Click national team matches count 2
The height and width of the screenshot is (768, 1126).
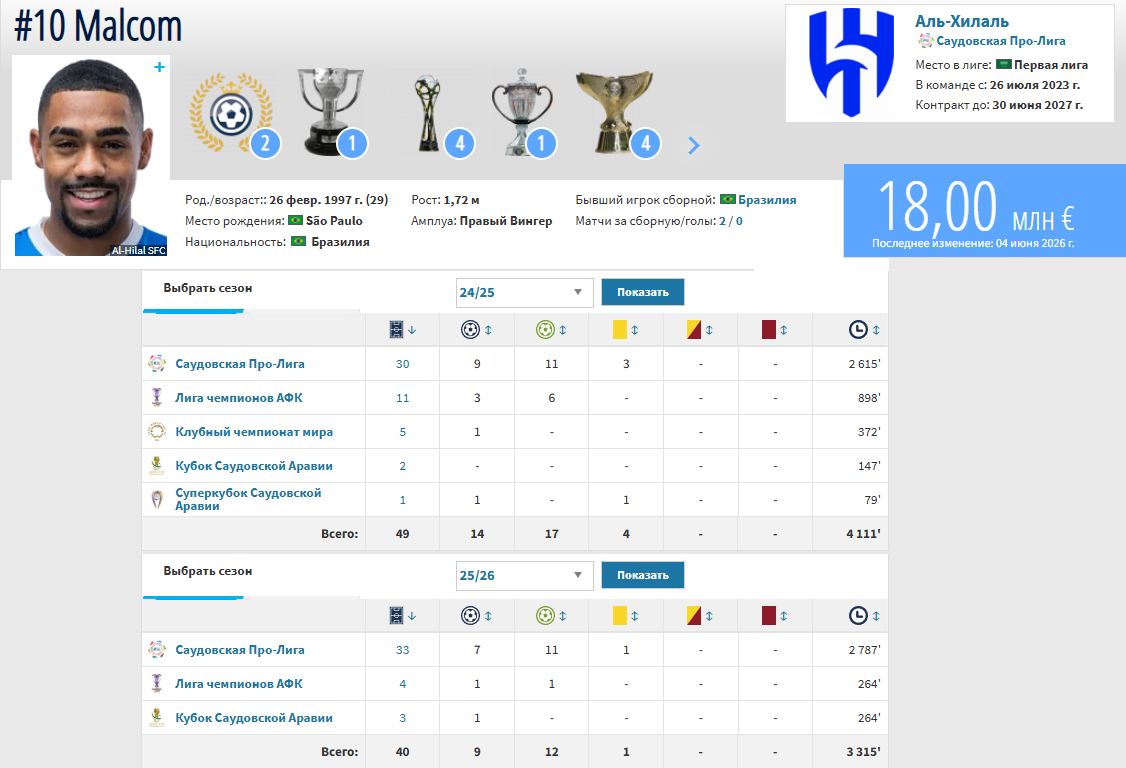(x=722, y=221)
